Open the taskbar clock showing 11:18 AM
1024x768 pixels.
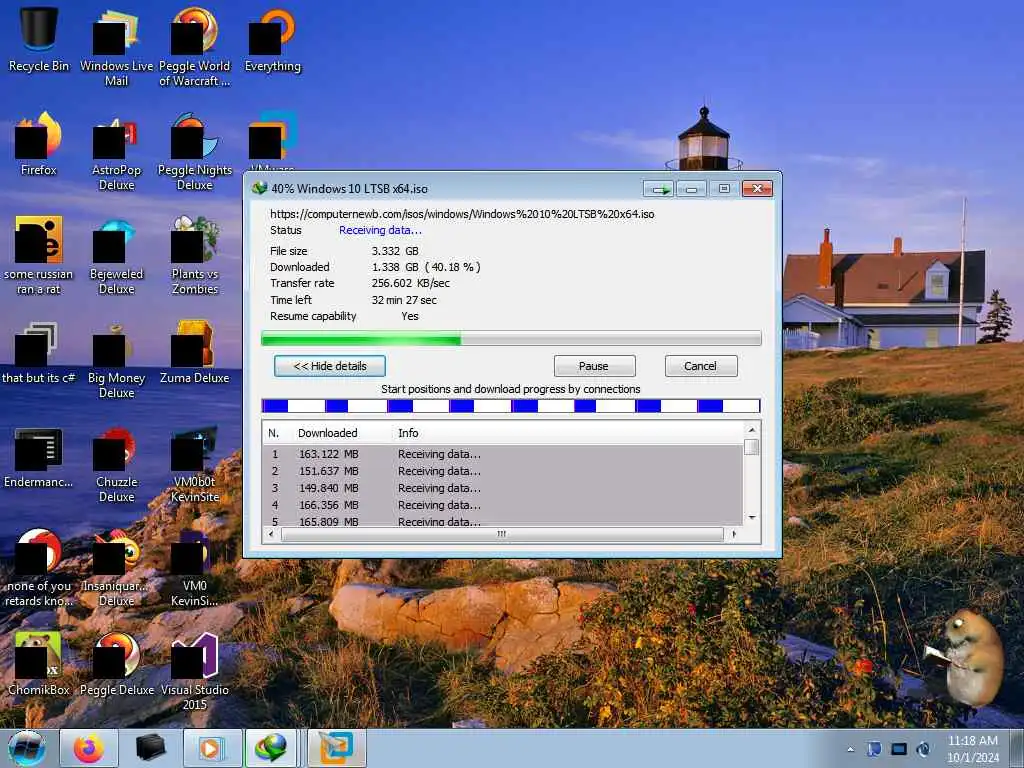[973, 748]
